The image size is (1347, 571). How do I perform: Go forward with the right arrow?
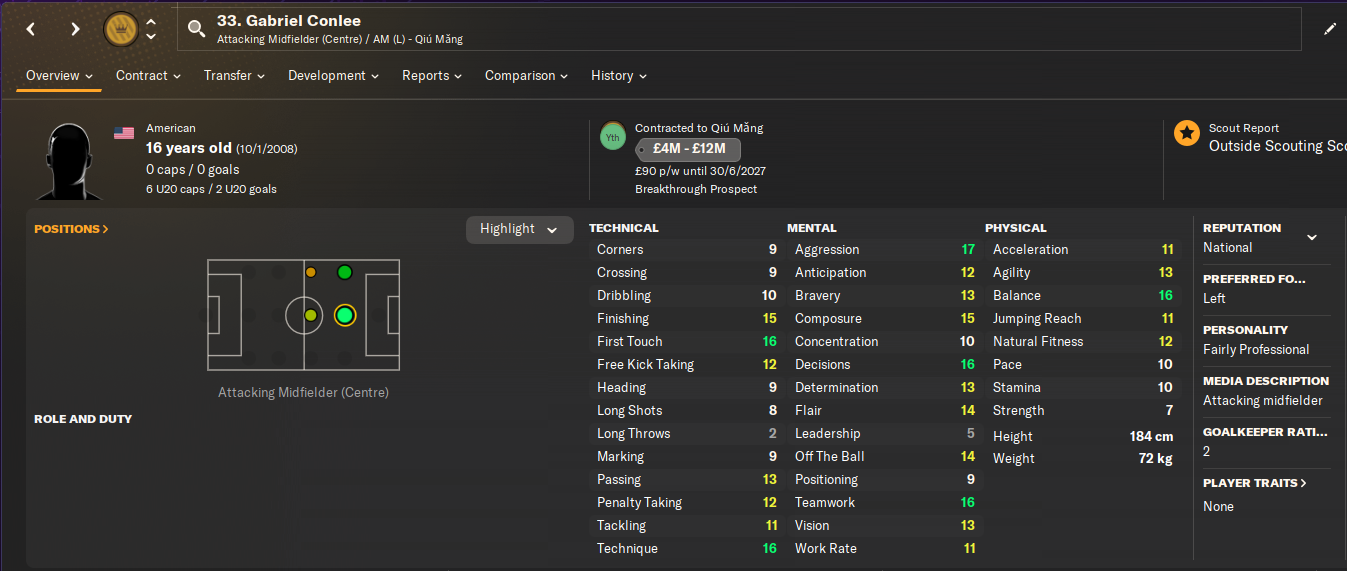(x=75, y=29)
